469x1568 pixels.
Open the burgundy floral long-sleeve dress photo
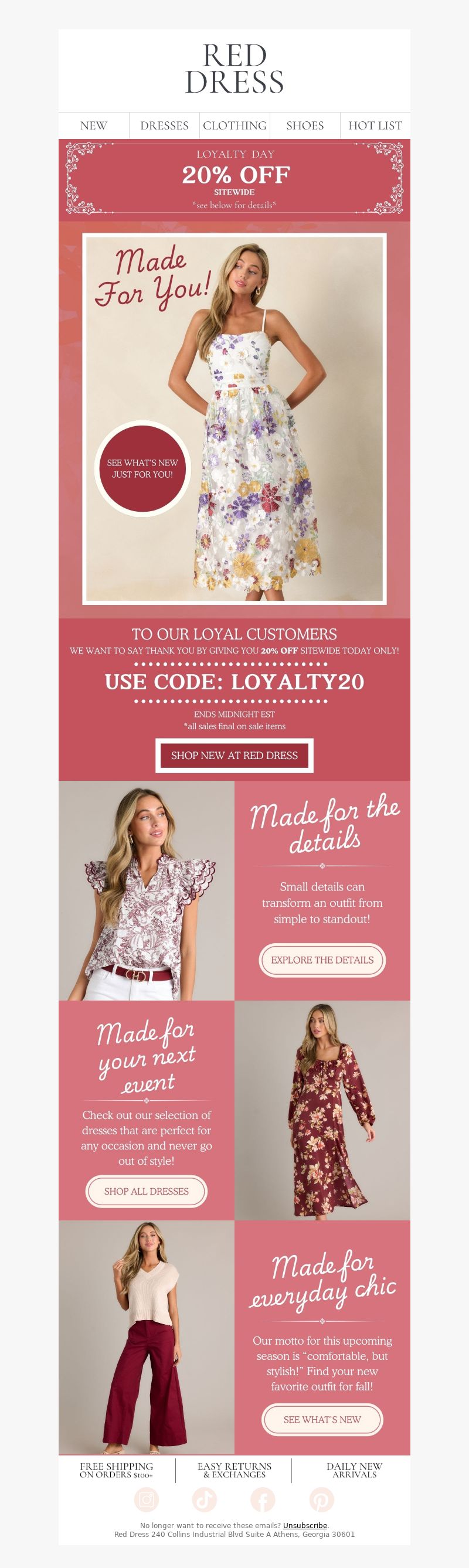322,1110
